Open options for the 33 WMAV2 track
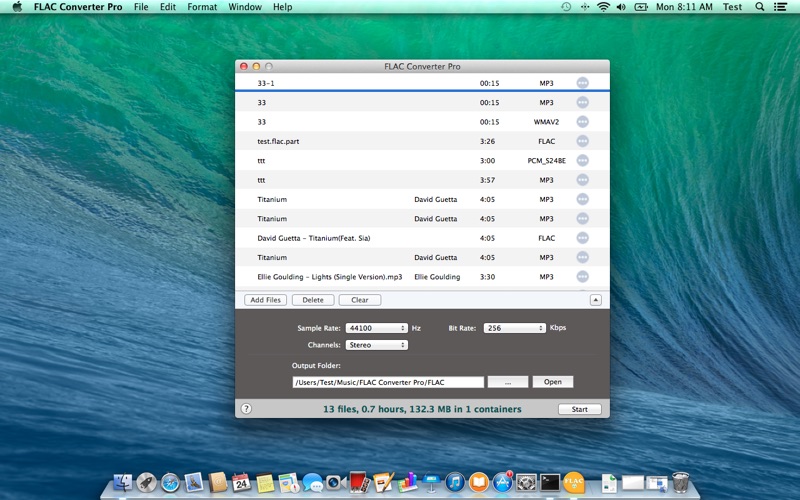 pyautogui.click(x=582, y=121)
